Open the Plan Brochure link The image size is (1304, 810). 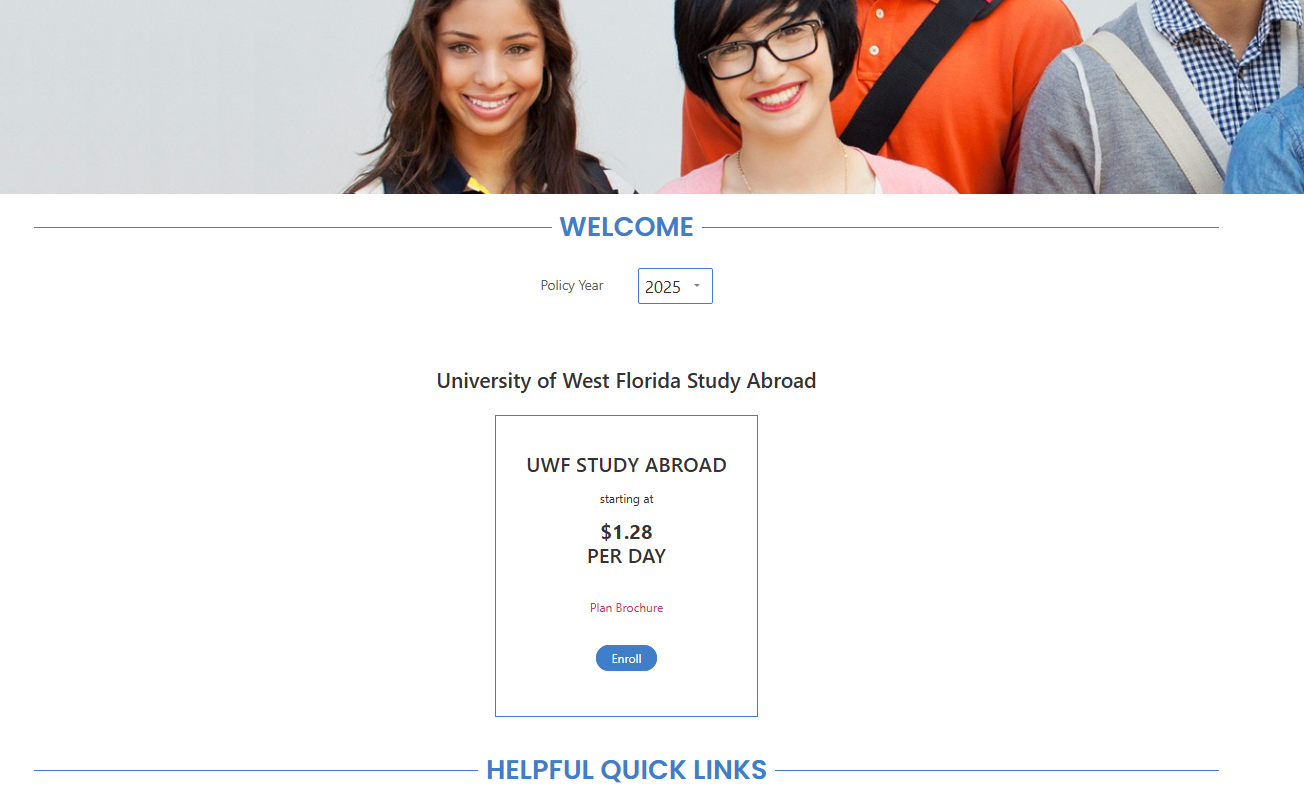click(x=626, y=607)
